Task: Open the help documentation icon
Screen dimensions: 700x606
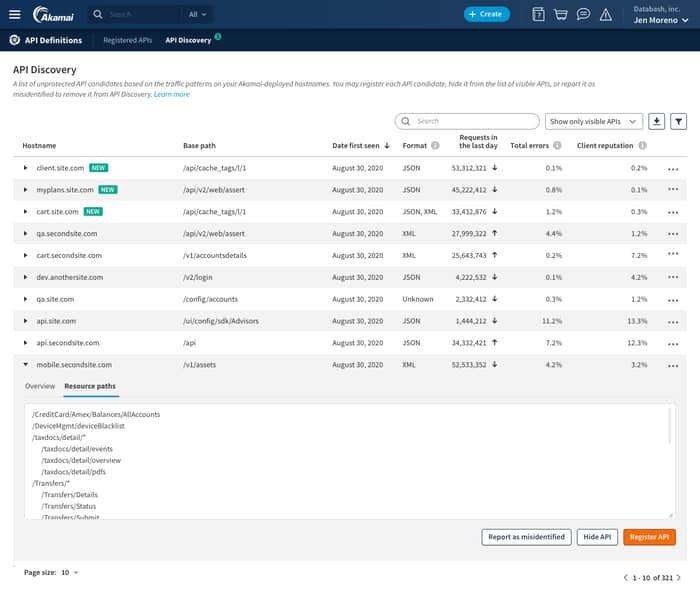Action: (x=539, y=14)
